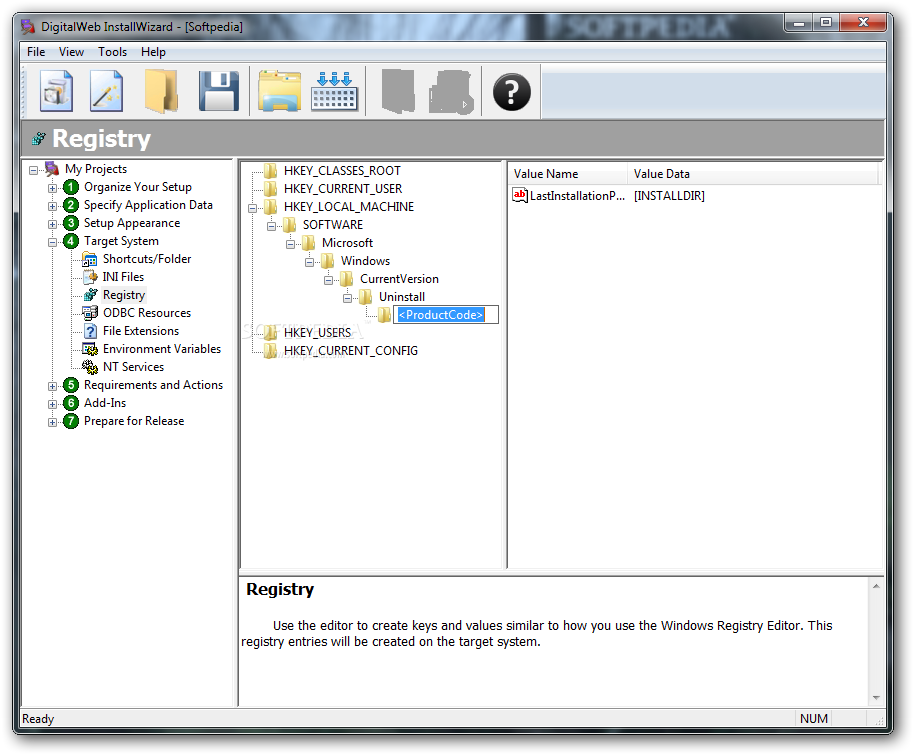The height and width of the screenshot is (755, 914).
Task: Click the greyed-out run toolbar icon
Action: pyautogui.click(x=451, y=92)
